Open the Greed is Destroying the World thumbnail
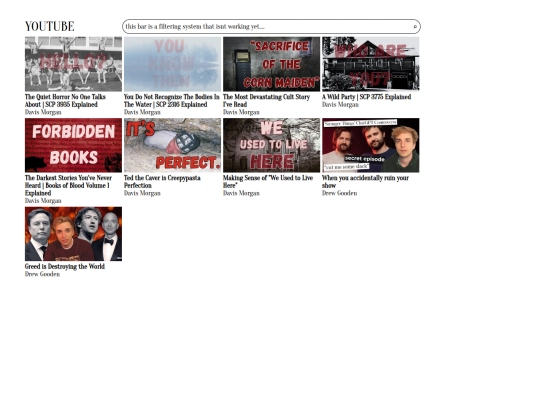Image resolution: width=540 pixels, height=405 pixels. point(73,234)
